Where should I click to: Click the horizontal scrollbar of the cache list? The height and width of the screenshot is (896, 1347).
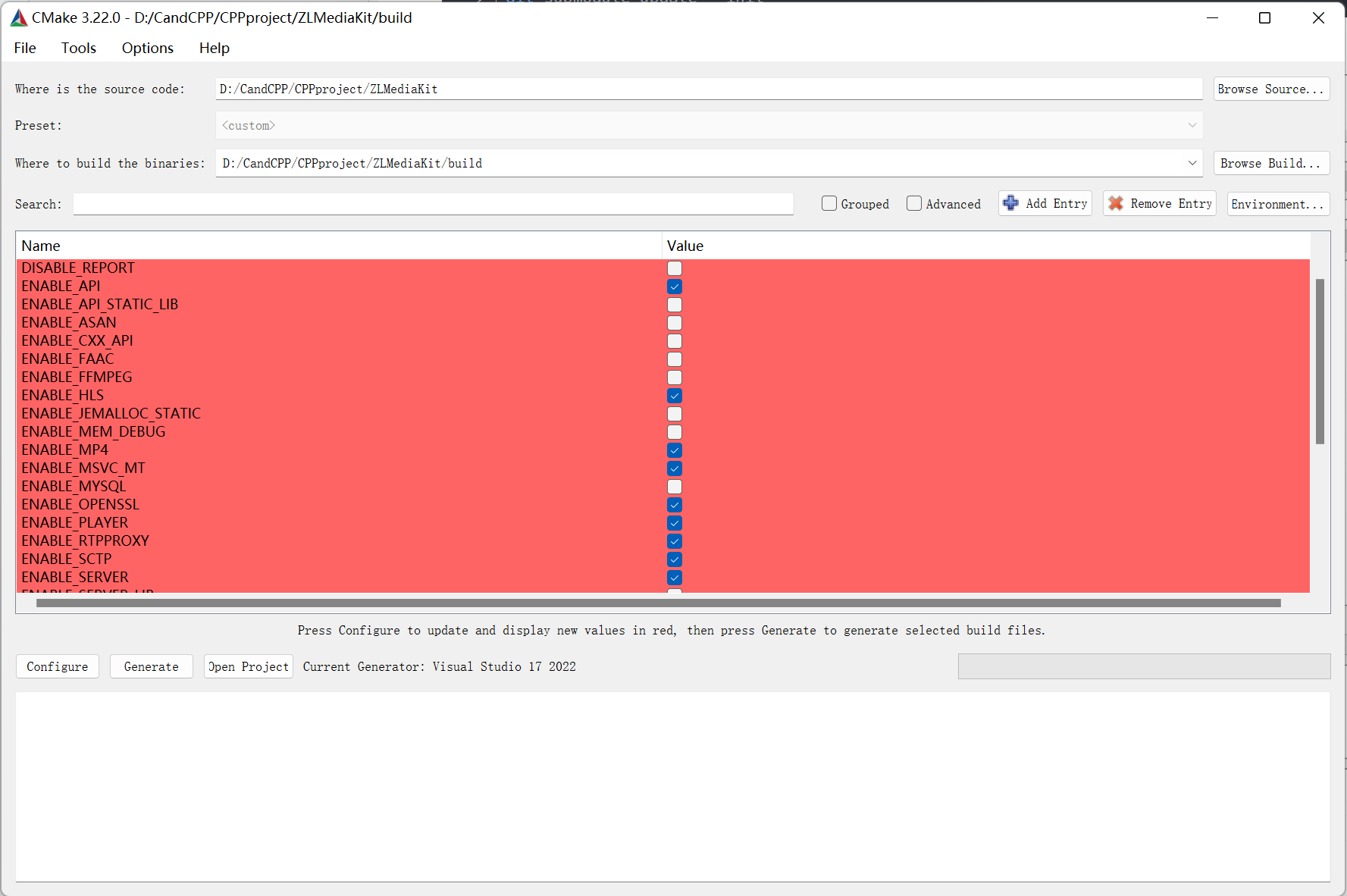point(658,603)
